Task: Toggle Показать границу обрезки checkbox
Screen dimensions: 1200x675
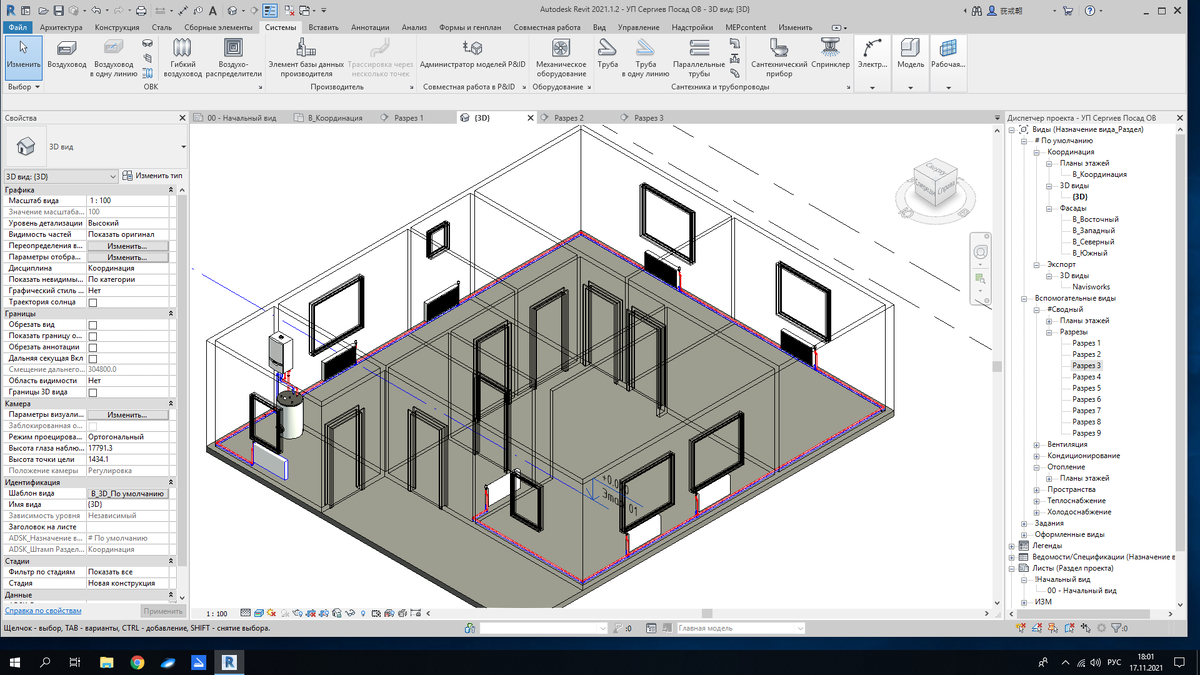Action: (x=93, y=336)
